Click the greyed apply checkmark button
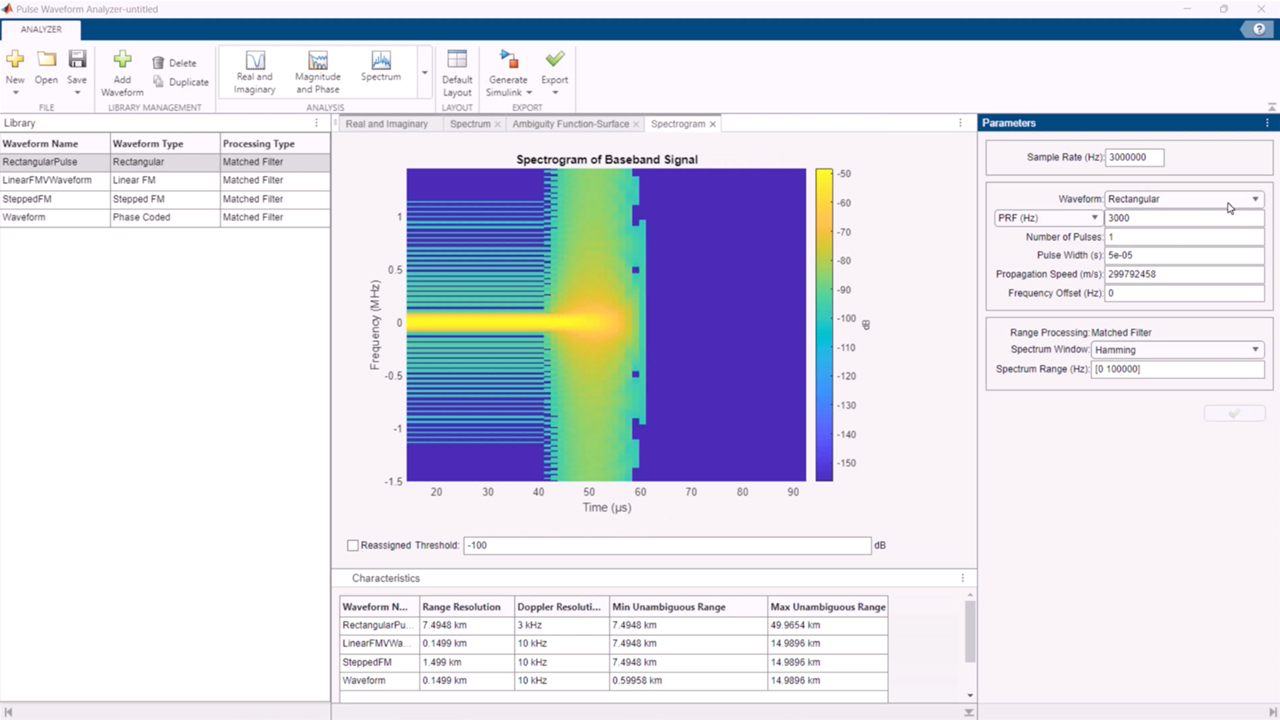 (1235, 413)
